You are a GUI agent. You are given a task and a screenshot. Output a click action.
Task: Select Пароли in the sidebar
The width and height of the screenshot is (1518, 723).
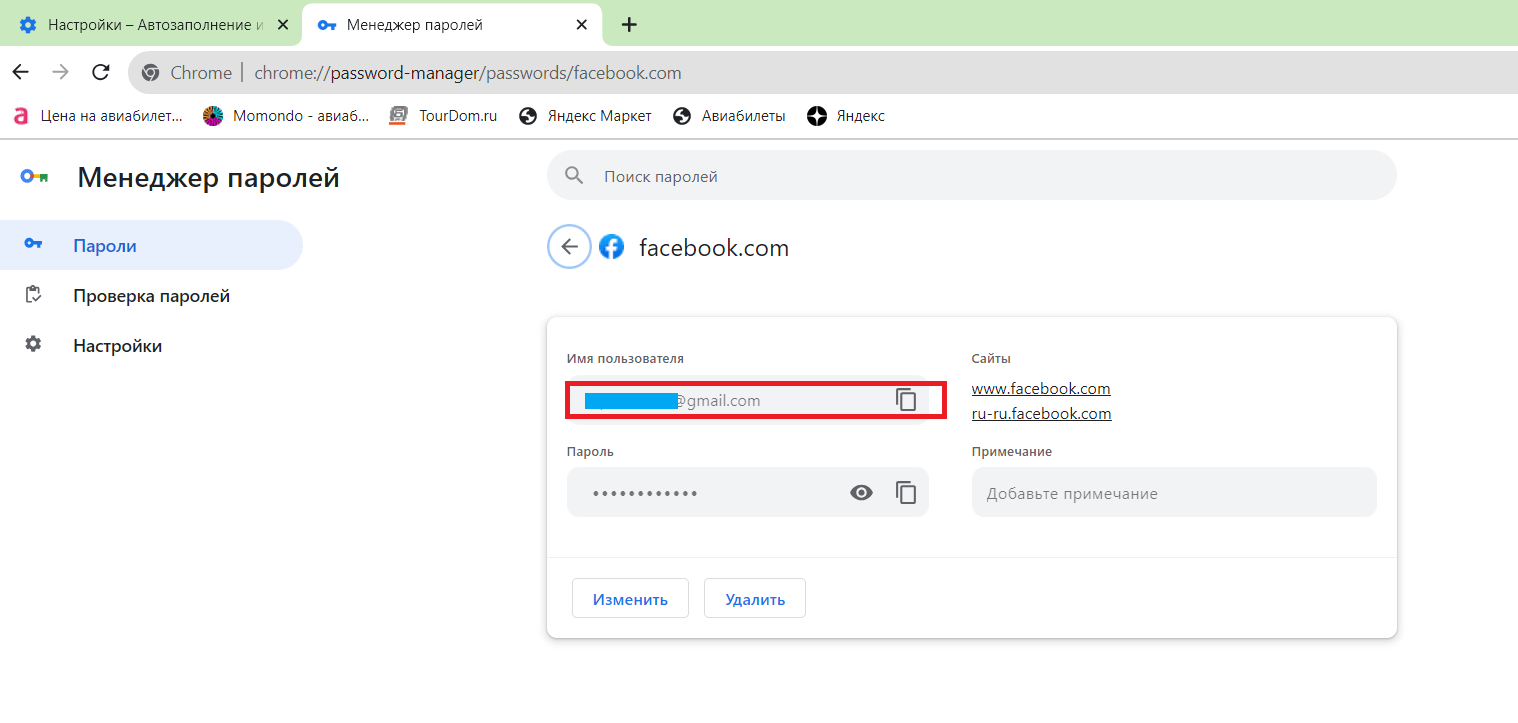tap(151, 245)
